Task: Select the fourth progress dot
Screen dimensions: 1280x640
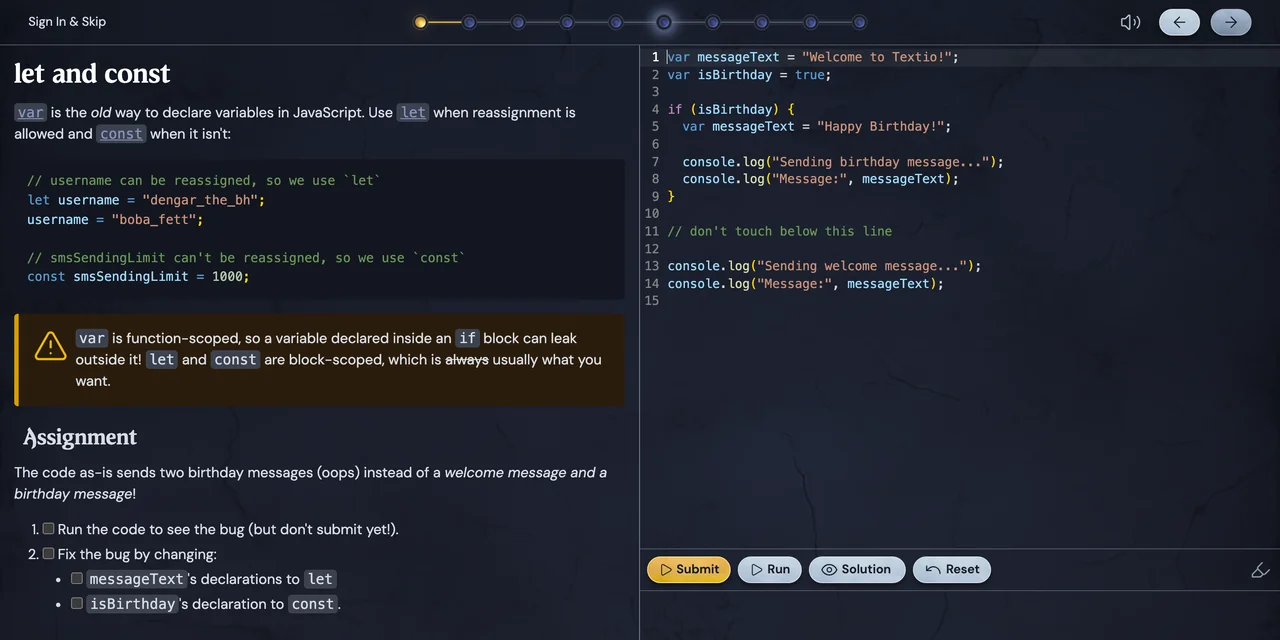Action: pyautogui.click(x=567, y=22)
